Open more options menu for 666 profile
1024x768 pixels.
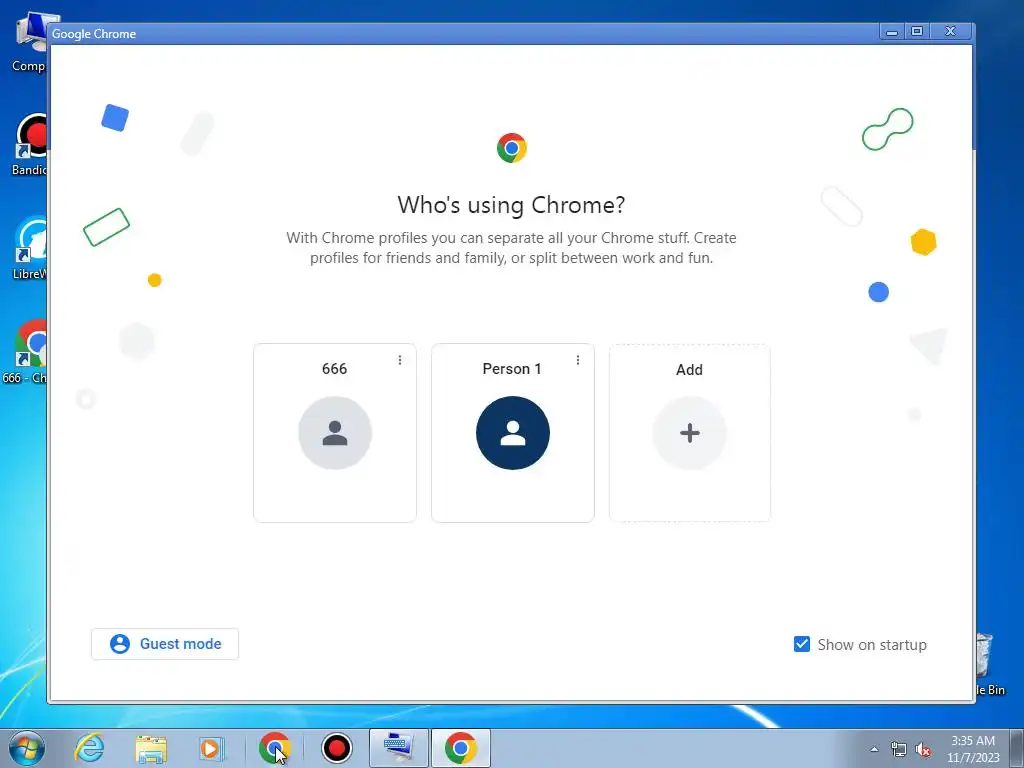click(400, 360)
